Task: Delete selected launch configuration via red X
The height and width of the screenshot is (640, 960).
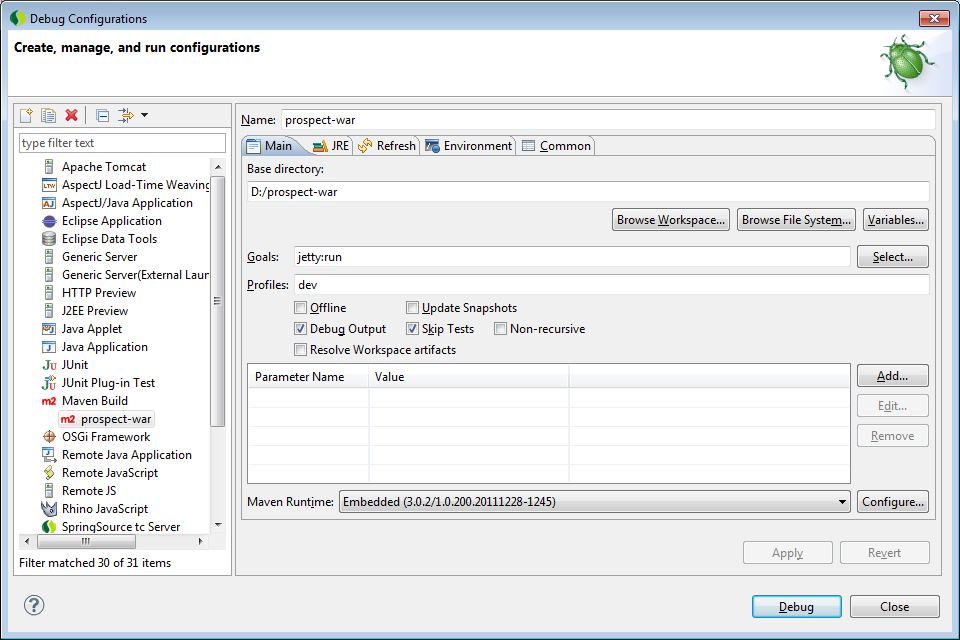Action: (x=72, y=115)
